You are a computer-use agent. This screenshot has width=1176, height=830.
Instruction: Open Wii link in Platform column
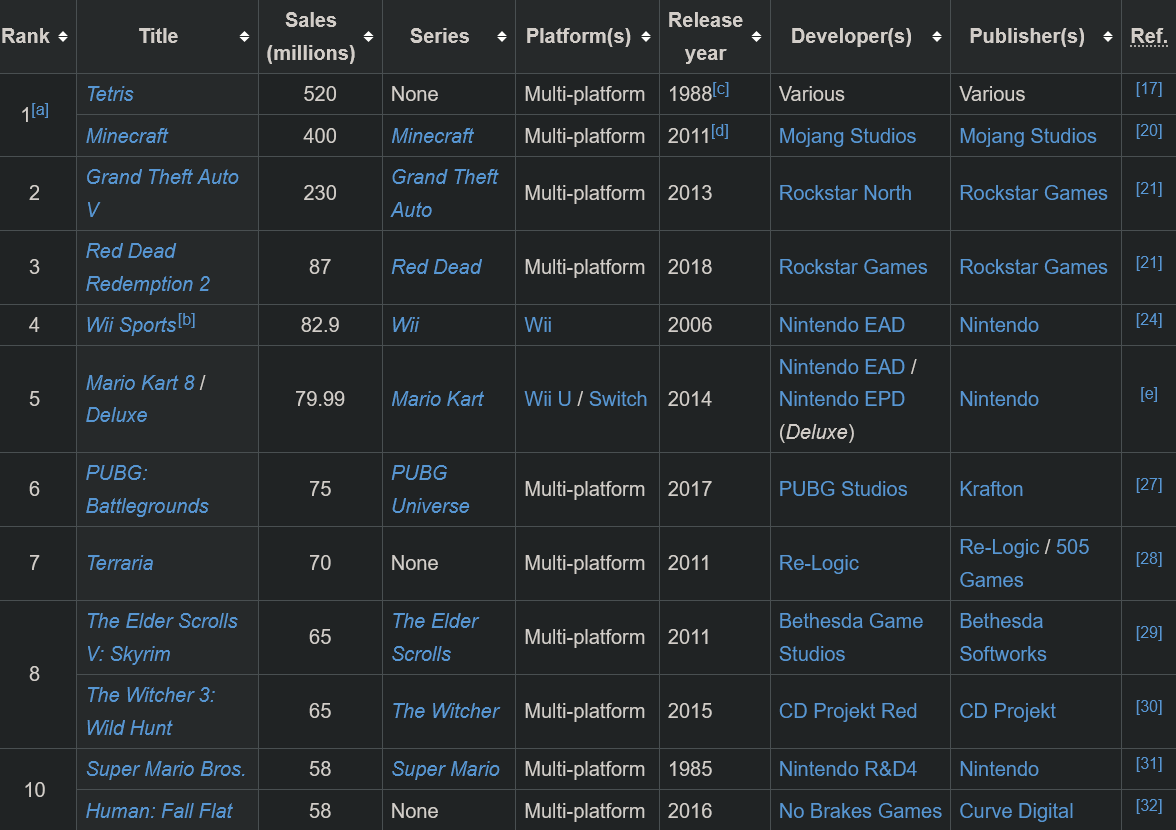click(538, 325)
